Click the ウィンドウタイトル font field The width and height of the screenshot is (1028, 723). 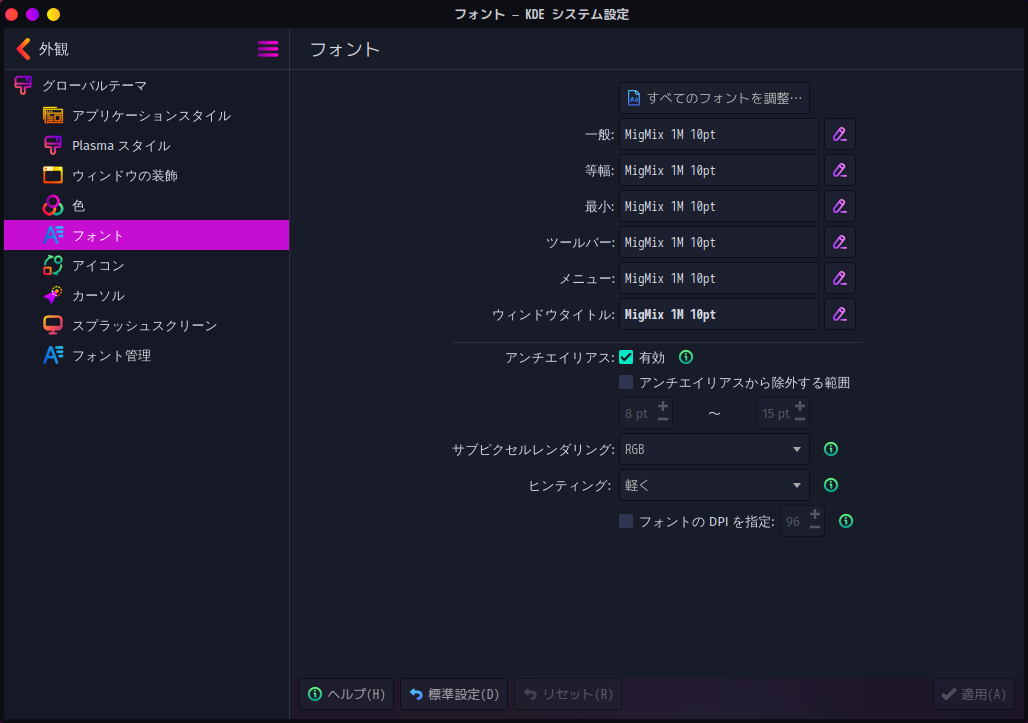tap(719, 315)
